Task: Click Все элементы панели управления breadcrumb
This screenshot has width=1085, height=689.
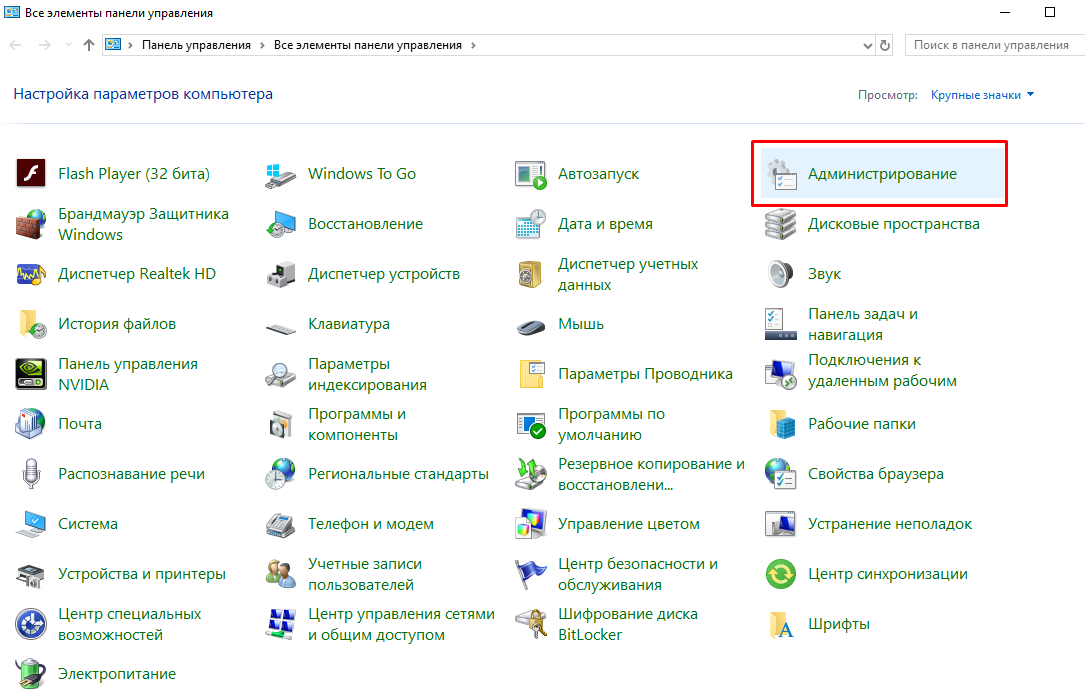Action: 367,45
